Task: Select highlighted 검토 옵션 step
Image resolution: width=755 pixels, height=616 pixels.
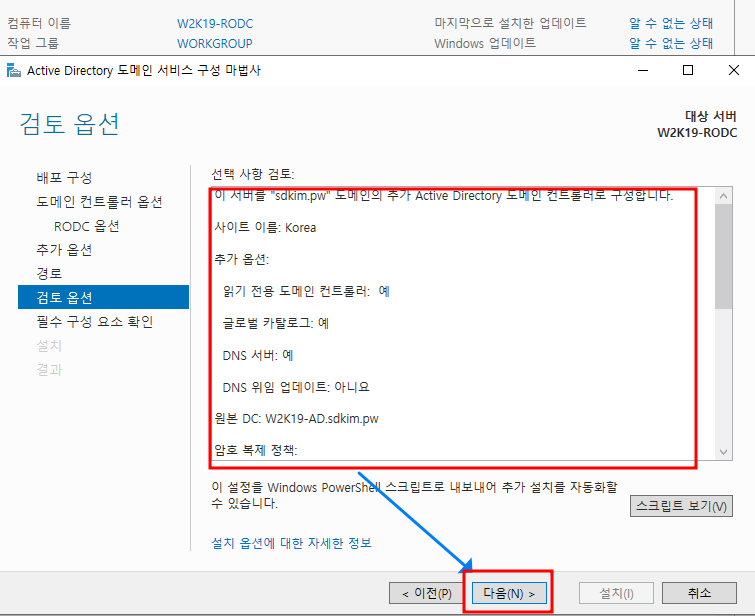Action: click(103, 297)
